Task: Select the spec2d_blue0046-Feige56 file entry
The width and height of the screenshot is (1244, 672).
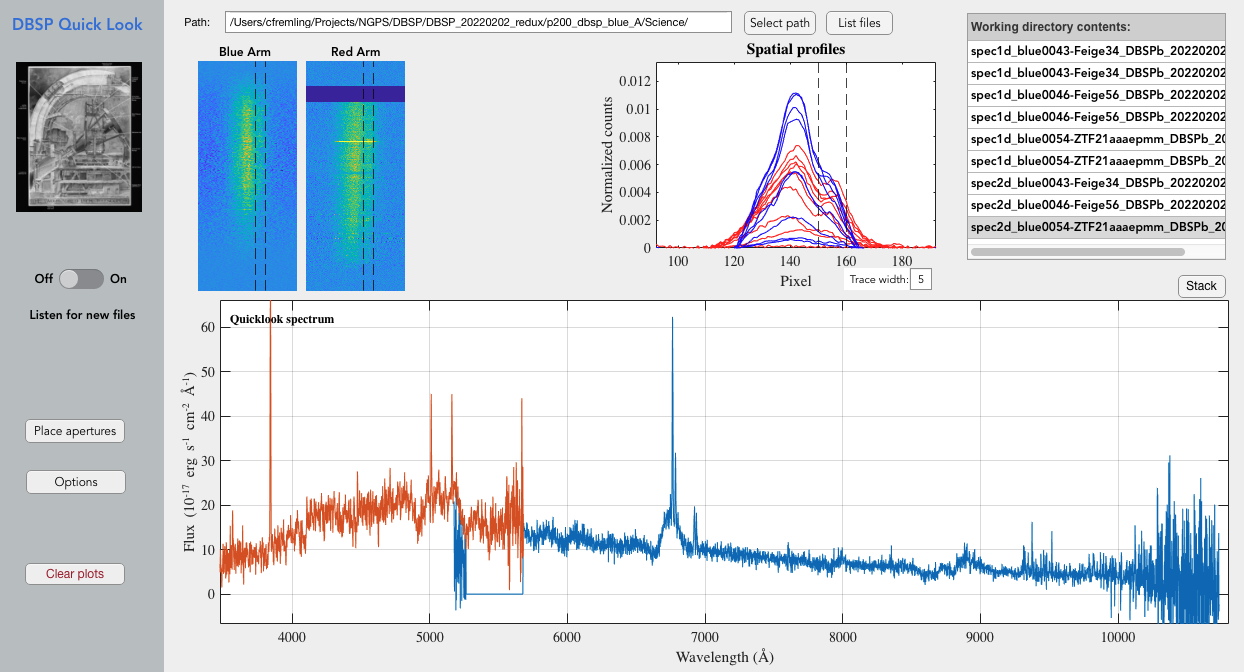Action: (1096, 205)
